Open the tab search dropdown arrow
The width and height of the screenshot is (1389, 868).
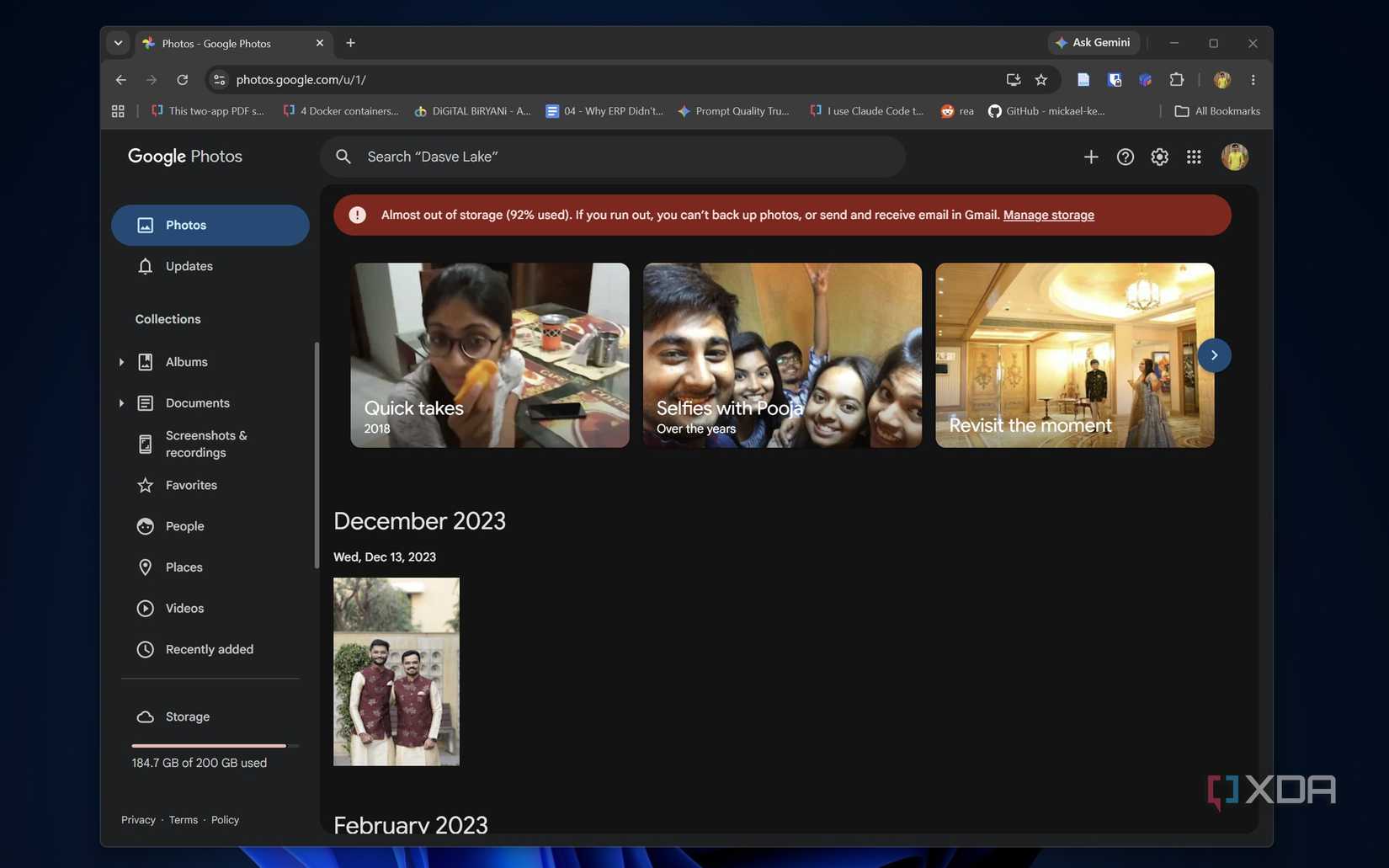click(119, 43)
